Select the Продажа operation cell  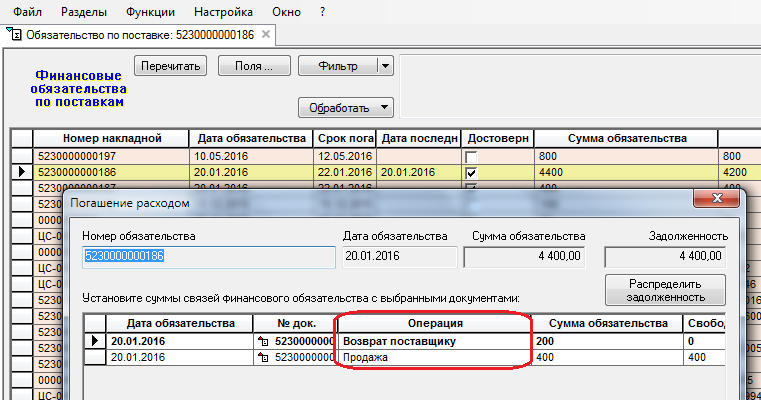(435, 357)
